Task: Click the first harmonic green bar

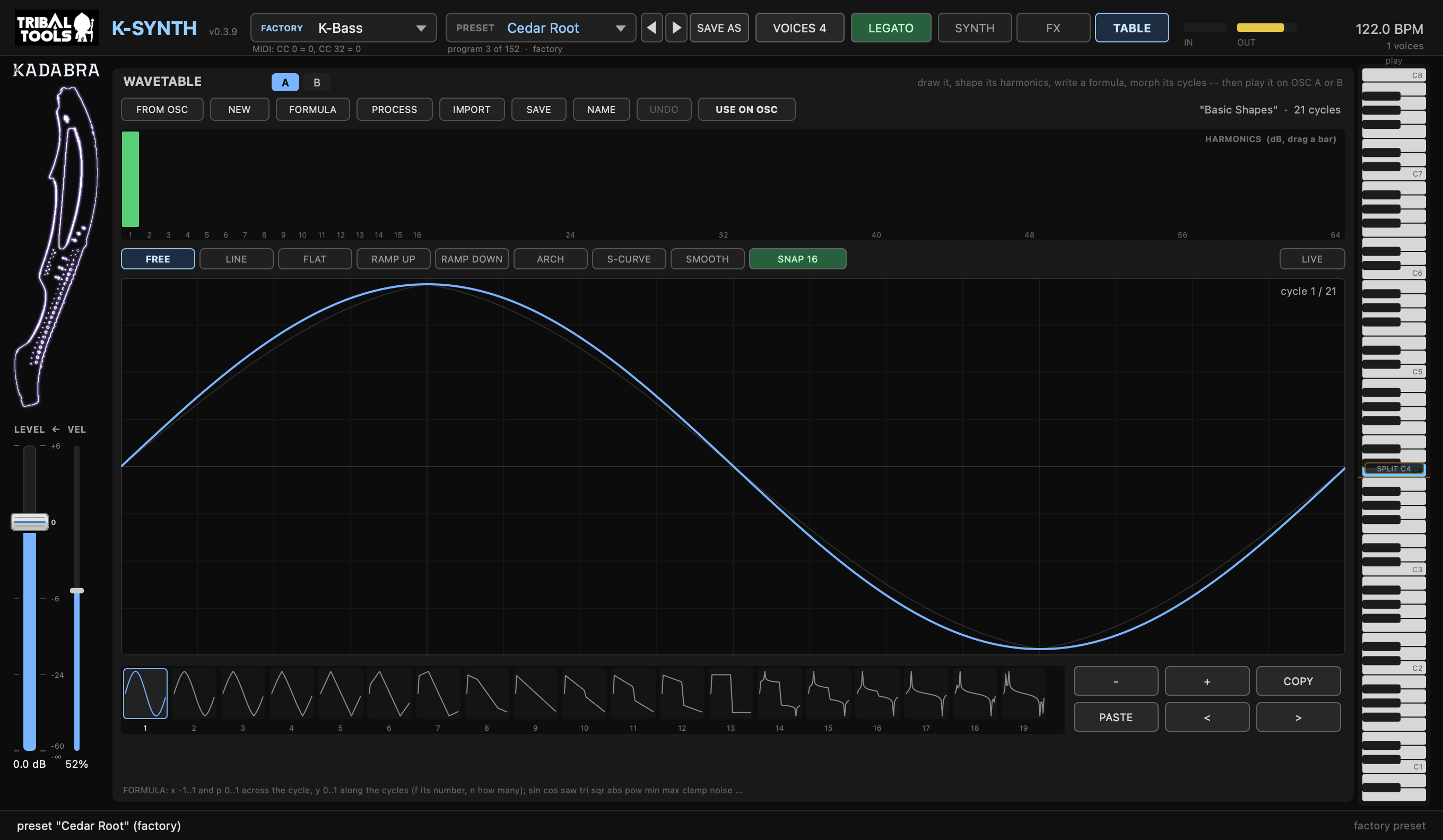Action: 131,179
